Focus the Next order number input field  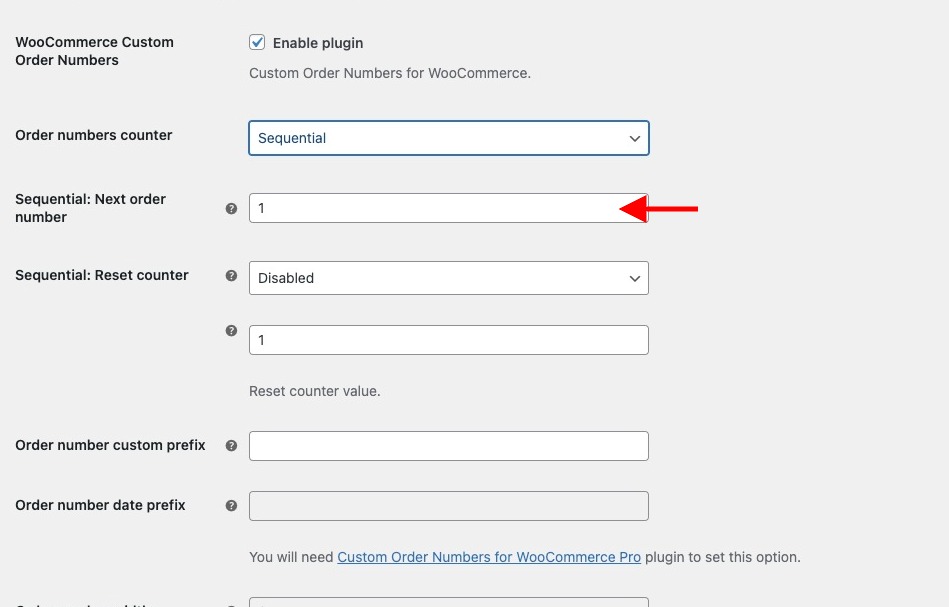click(x=448, y=208)
